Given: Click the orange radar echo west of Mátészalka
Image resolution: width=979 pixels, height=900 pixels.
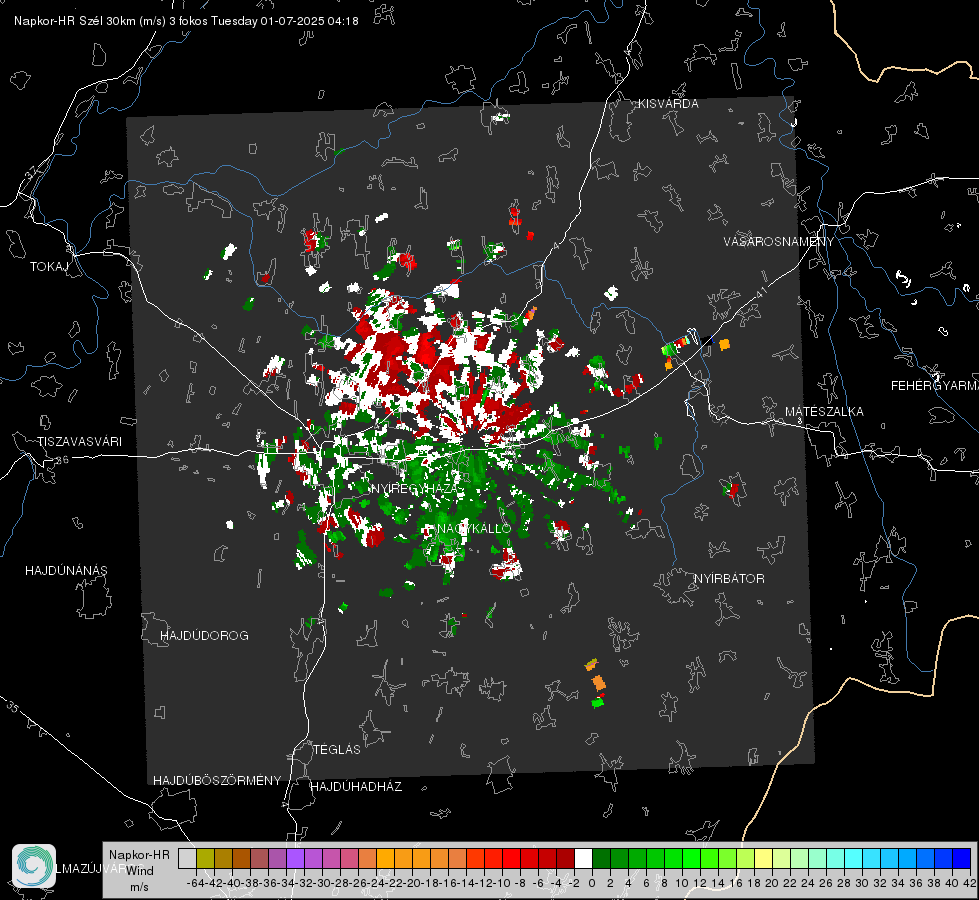Looking at the screenshot, I should point(724,344).
